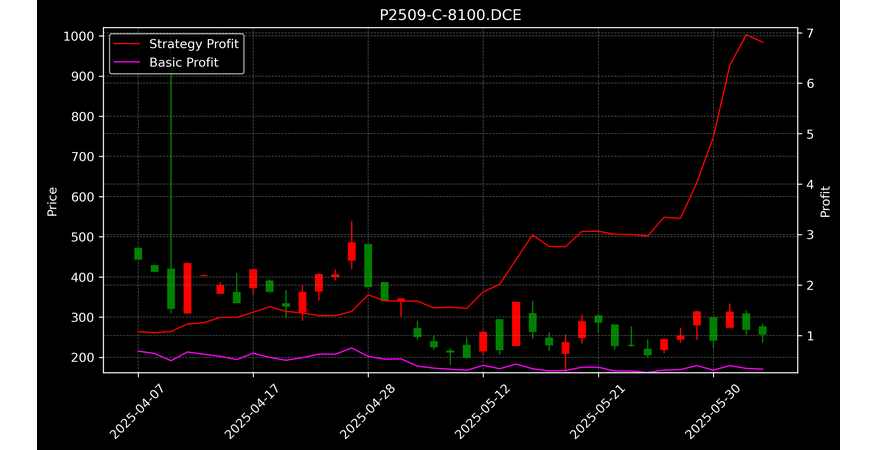Click the magenta Basic Profit legend line

click(x=127, y=63)
